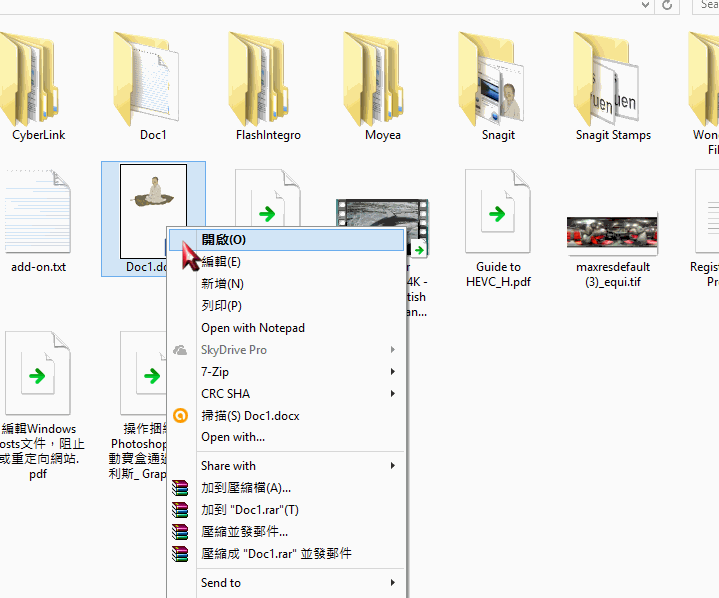The image size is (719, 598).
Task: Click the Snagit Stamps folder name
Action: click(613, 135)
